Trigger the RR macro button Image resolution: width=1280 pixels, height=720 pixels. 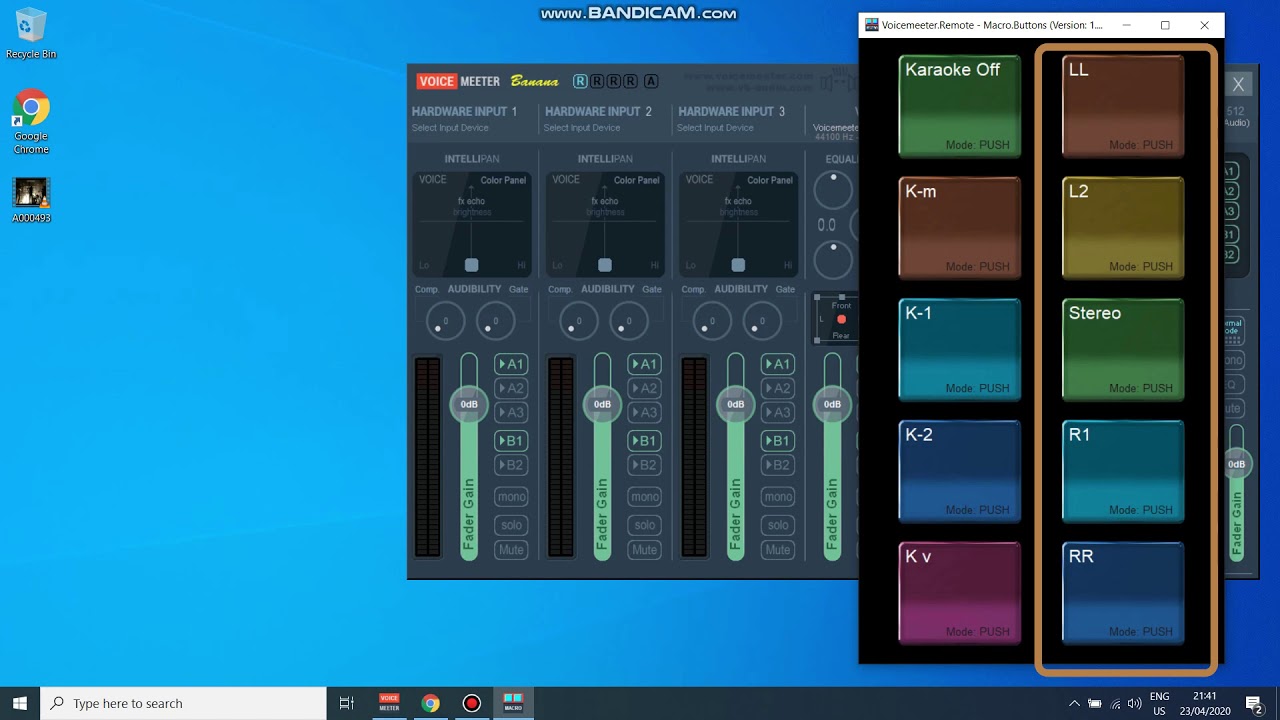pyautogui.click(x=1123, y=594)
